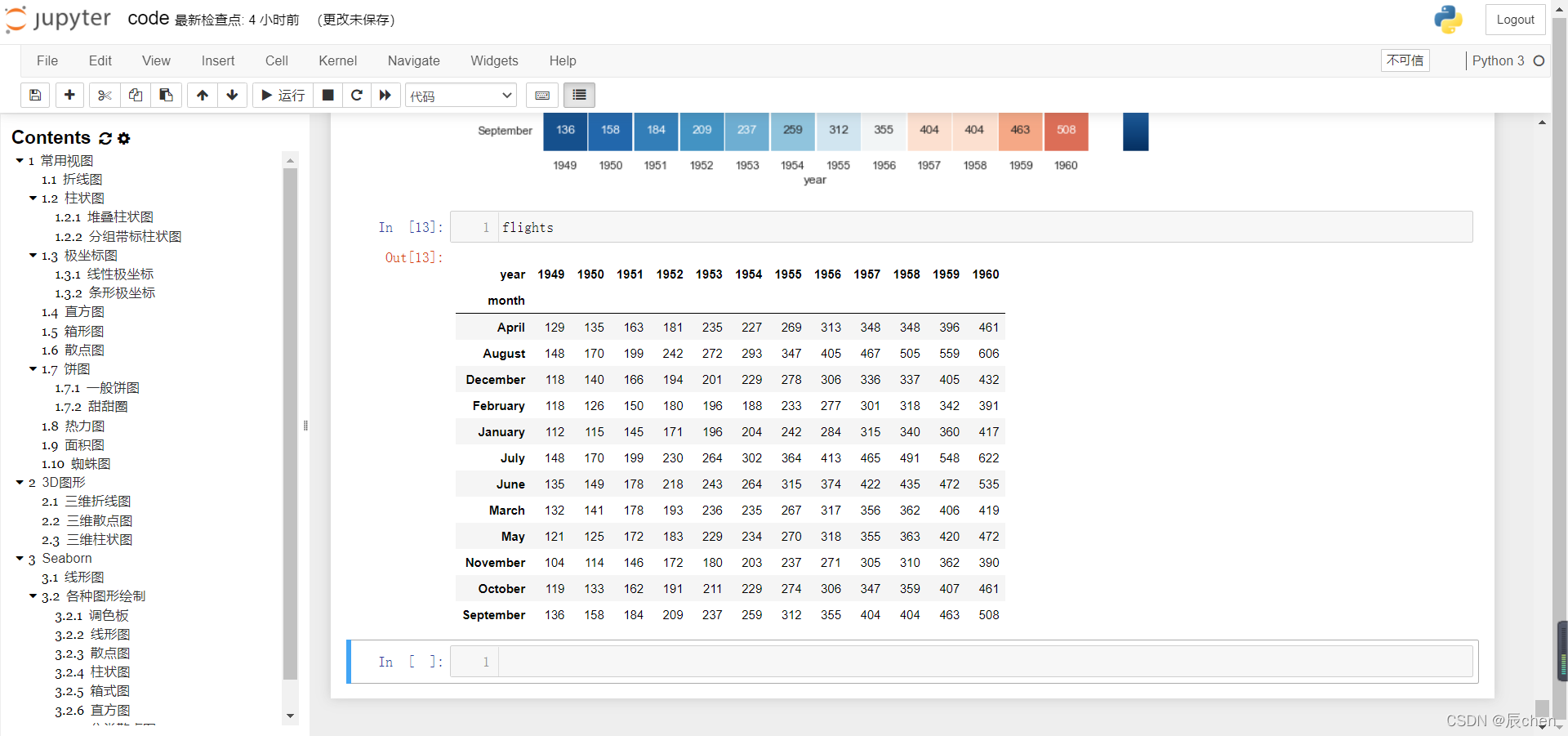This screenshot has width=1568, height=736.
Task: Run the cell with 运行 button
Action: pyautogui.click(x=283, y=96)
